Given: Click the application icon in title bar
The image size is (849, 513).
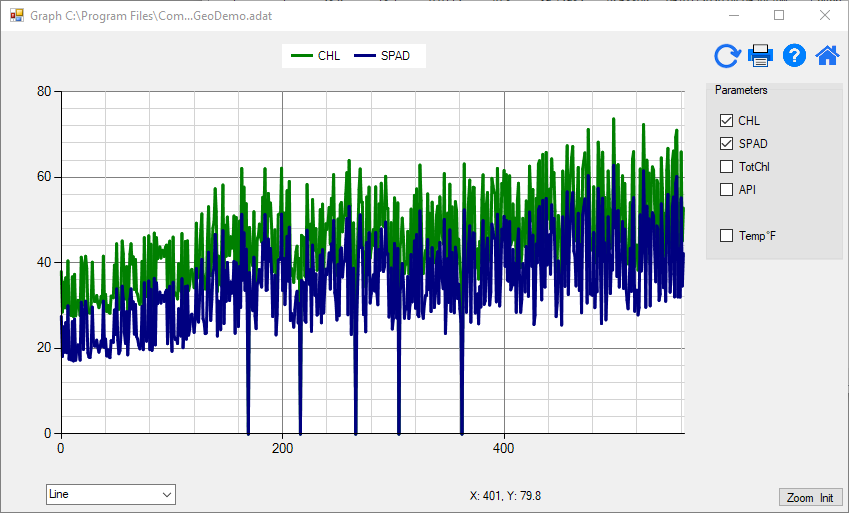Looking at the screenshot, I should click(x=16, y=16).
